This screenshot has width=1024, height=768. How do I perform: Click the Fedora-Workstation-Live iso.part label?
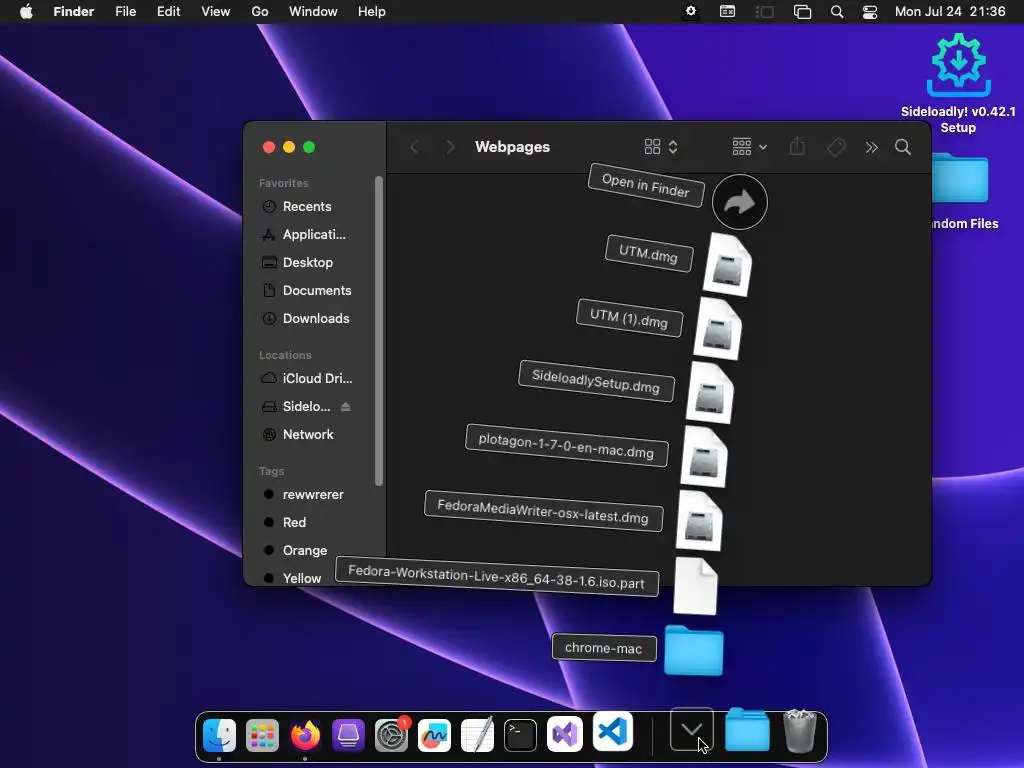click(496, 576)
